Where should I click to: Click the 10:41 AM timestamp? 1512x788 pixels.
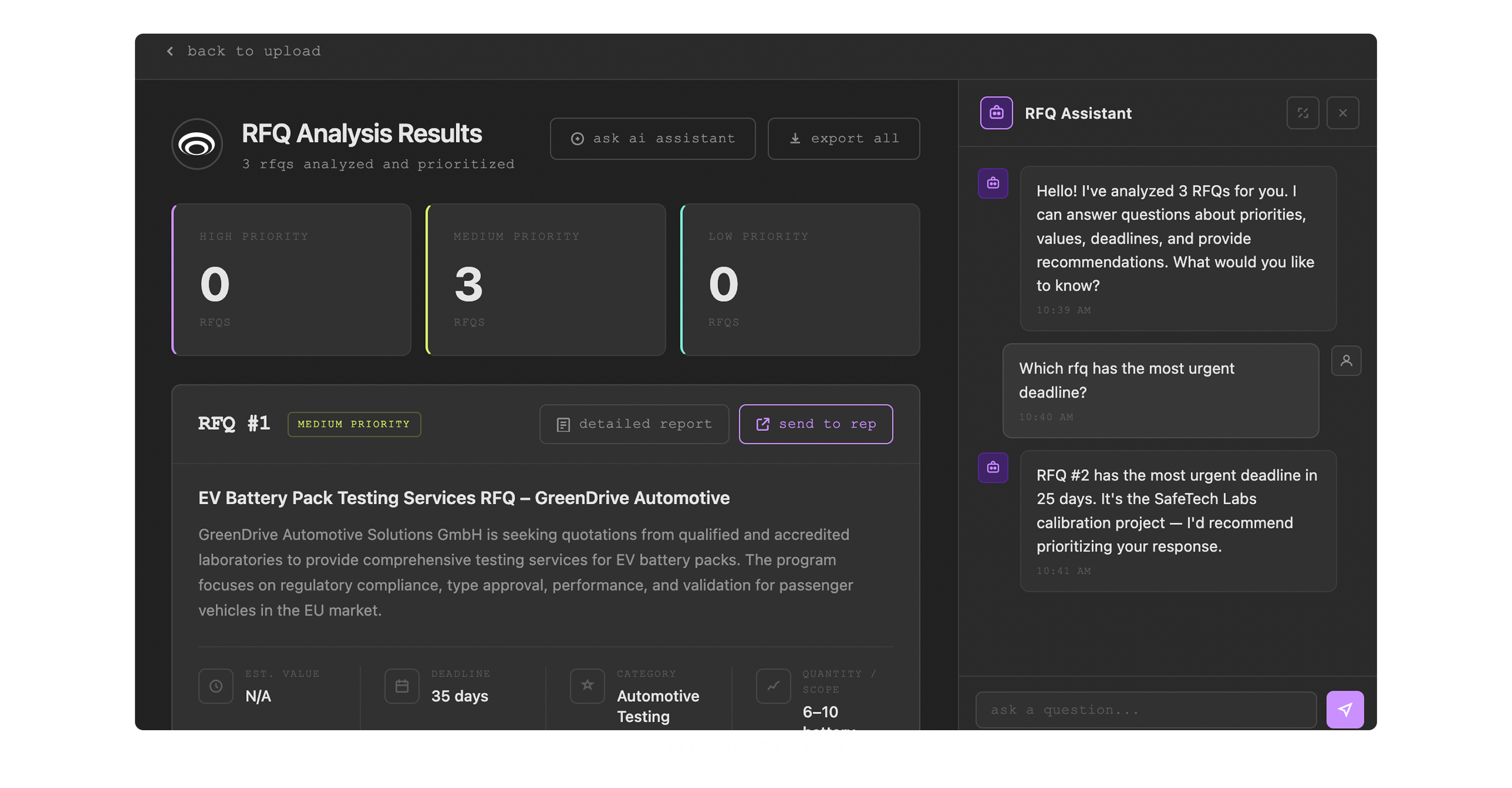pyautogui.click(x=1064, y=571)
